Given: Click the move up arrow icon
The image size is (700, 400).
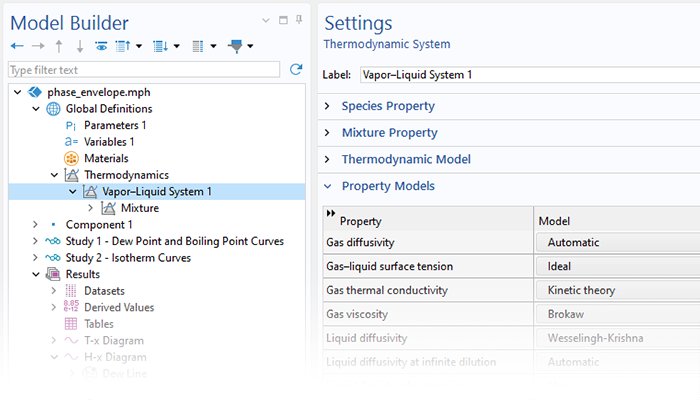Looking at the screenshot, I should (x=59, y=46).
